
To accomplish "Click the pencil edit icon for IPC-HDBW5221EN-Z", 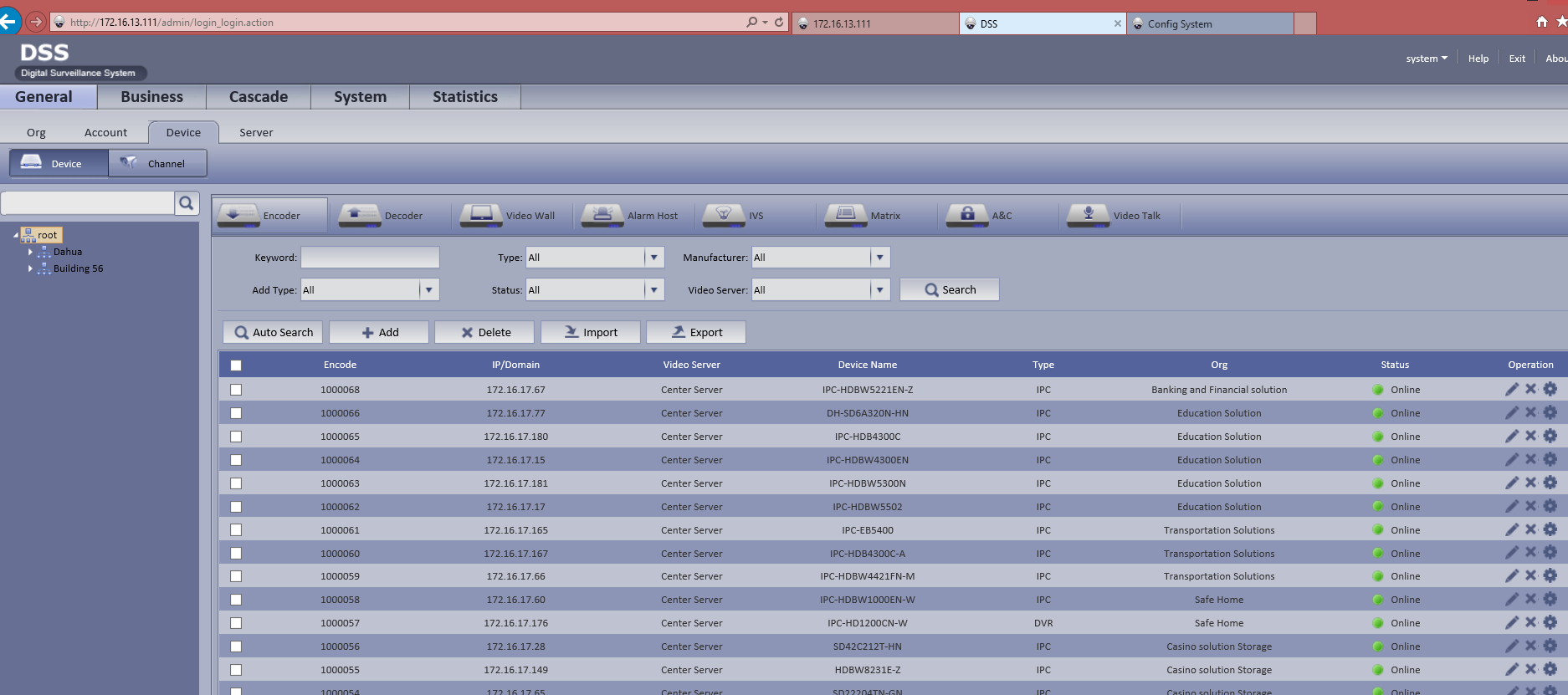I will 1511,389.
